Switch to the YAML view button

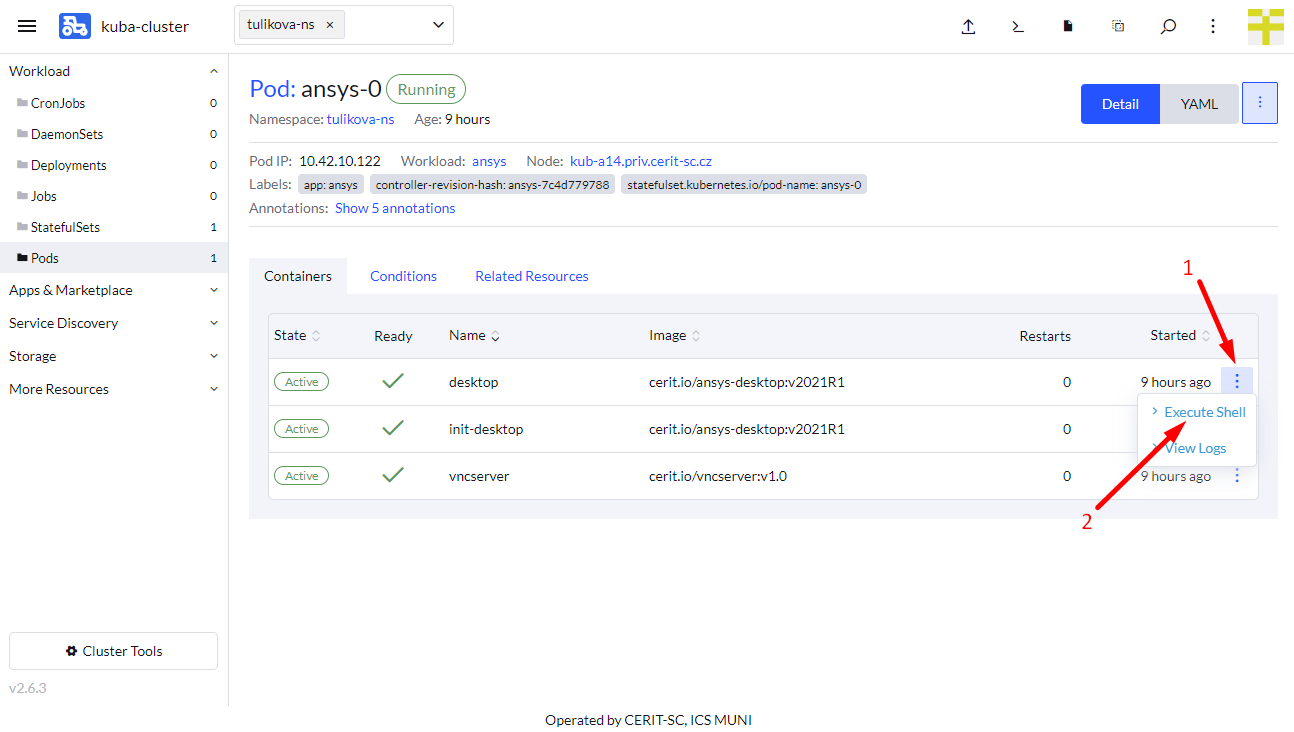(x=1199, y=104)
